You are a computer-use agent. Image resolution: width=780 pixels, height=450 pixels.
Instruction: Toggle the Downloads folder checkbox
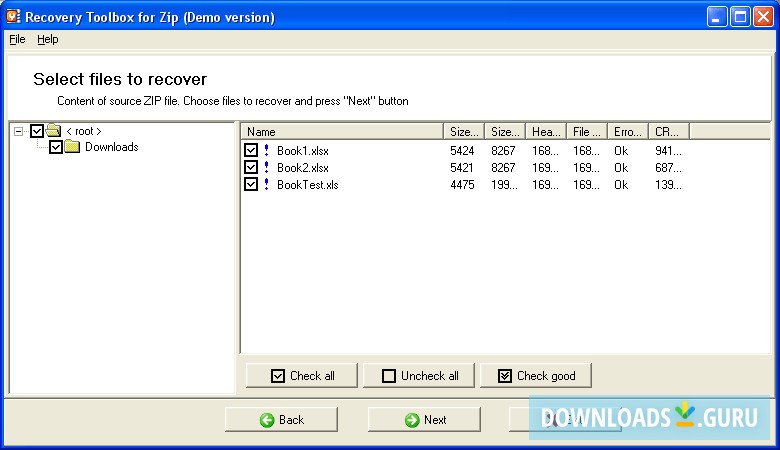56,147
